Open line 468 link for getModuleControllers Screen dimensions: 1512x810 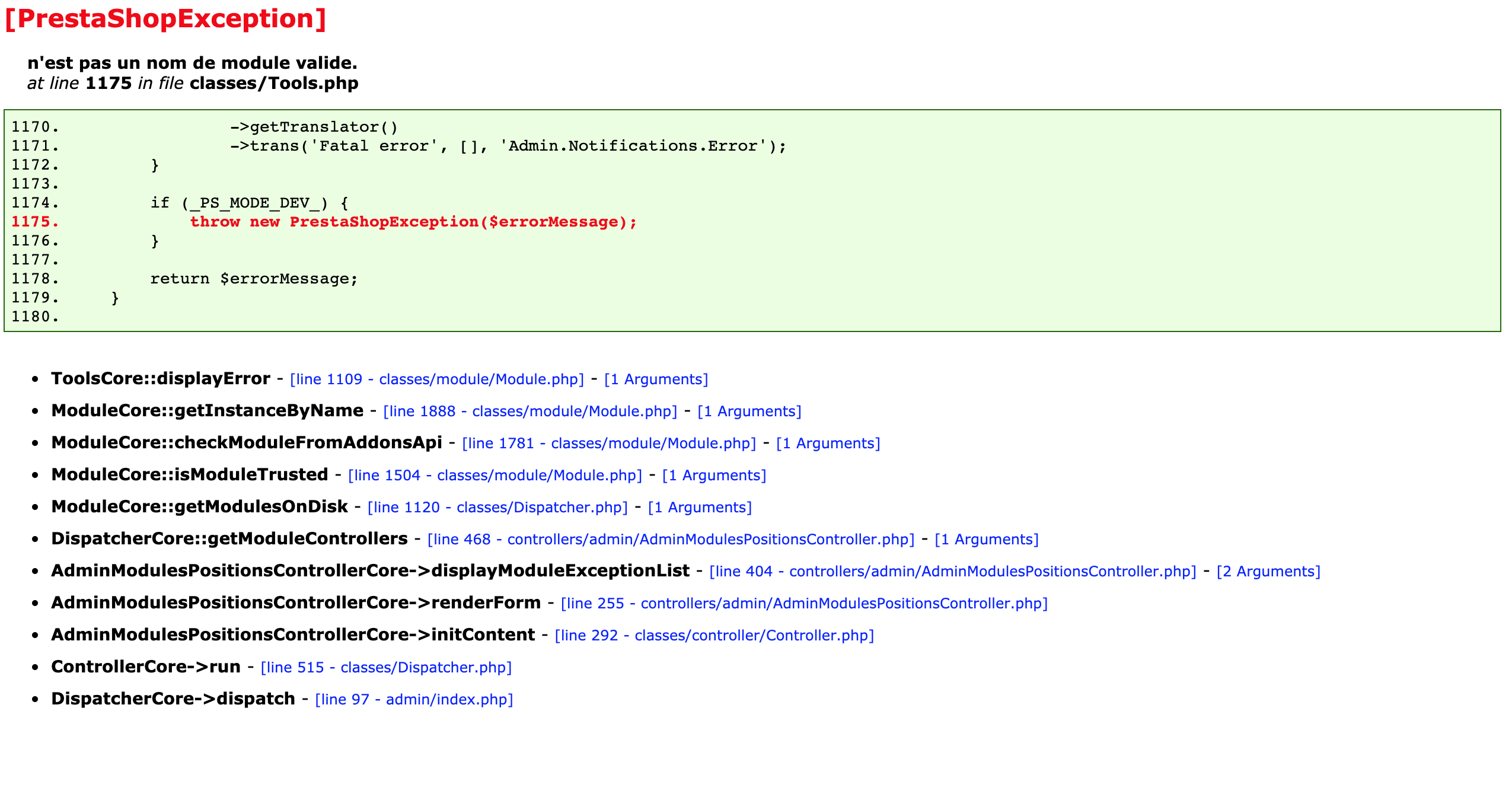click(x=669, y=539)
